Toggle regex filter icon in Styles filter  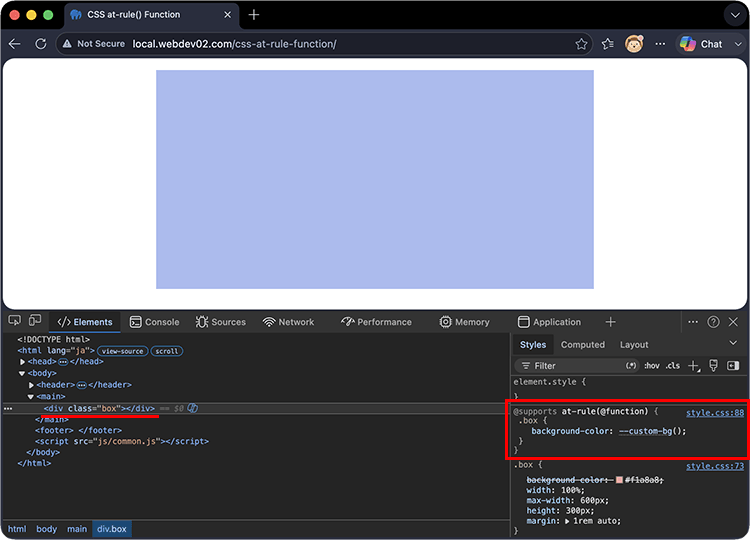coord(631,366)
